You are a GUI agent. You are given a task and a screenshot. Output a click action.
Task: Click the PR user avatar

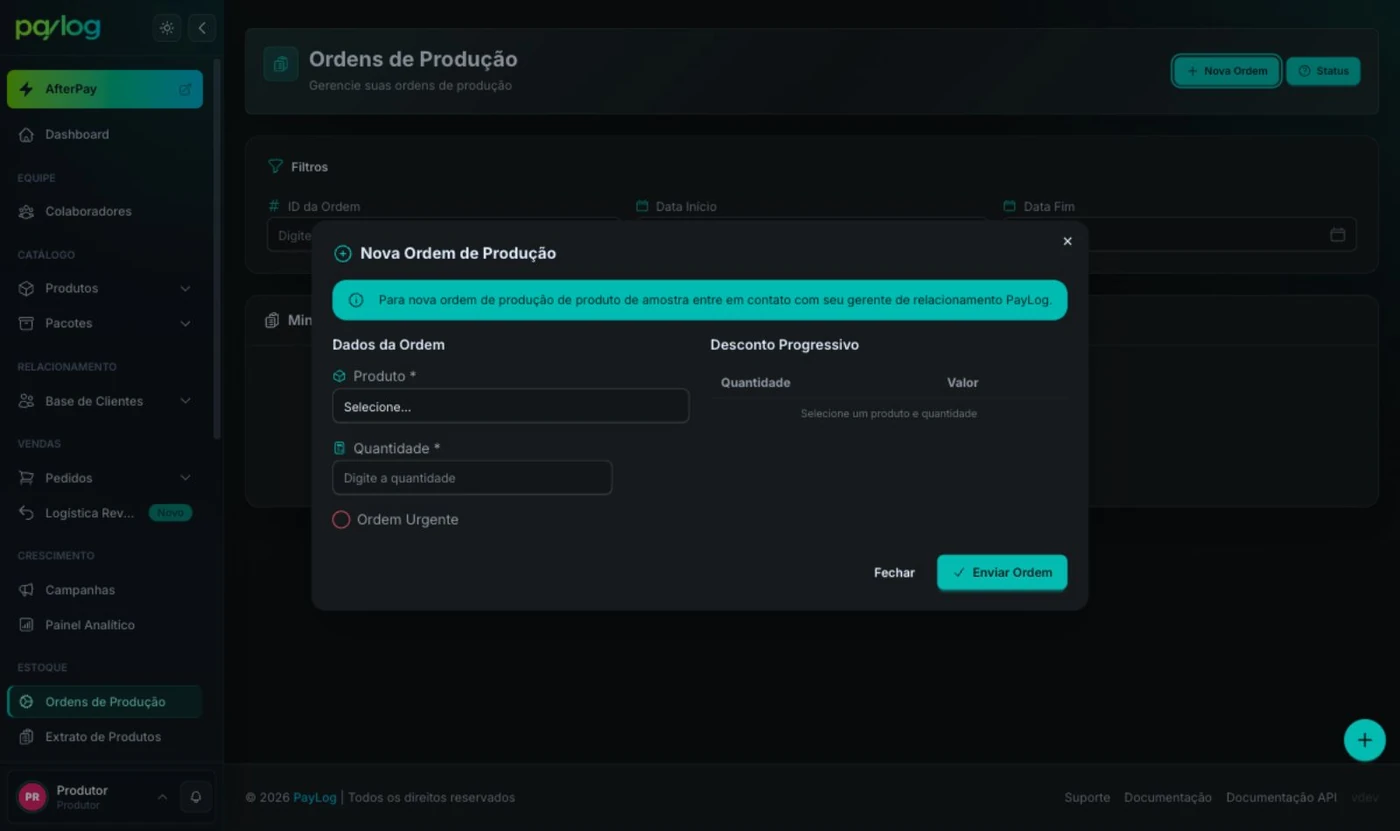click(32, 797)
